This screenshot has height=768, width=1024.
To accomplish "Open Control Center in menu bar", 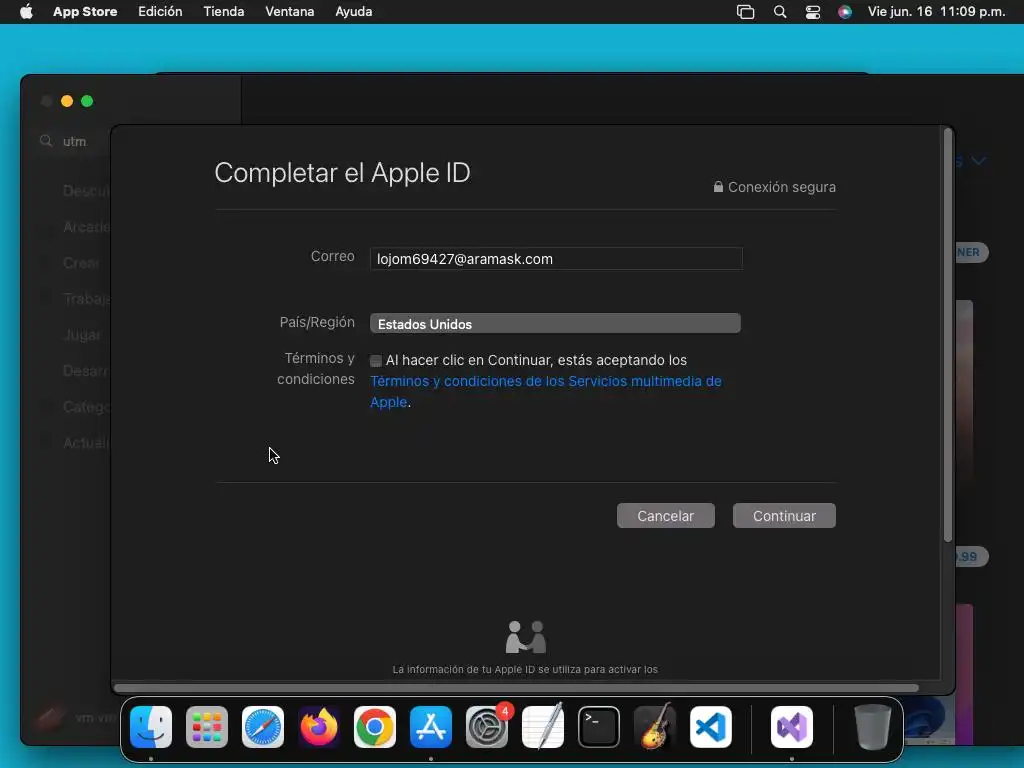I will (x=812, y=12).
